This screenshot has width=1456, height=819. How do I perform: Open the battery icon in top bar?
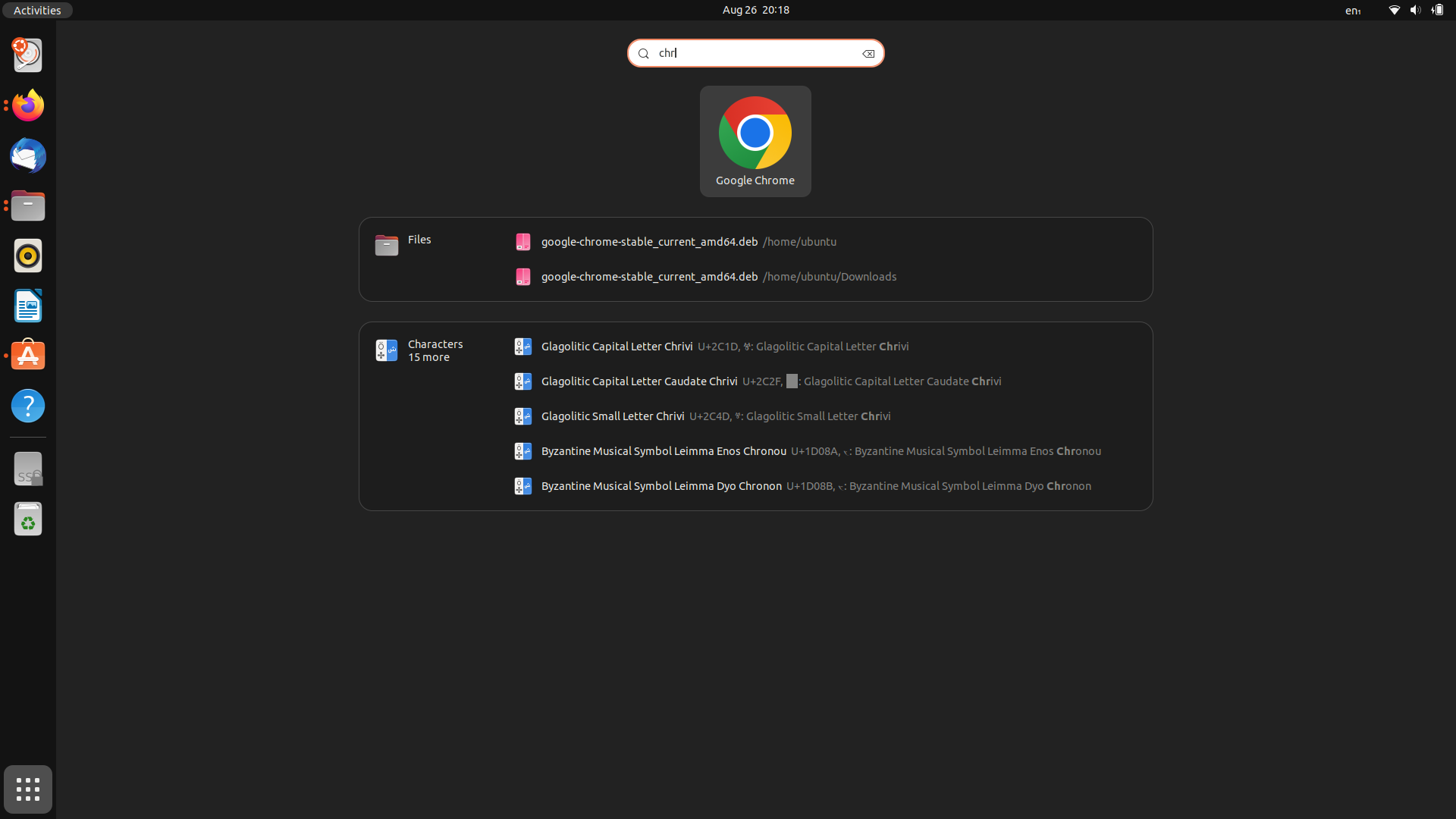click(1438, 10)
